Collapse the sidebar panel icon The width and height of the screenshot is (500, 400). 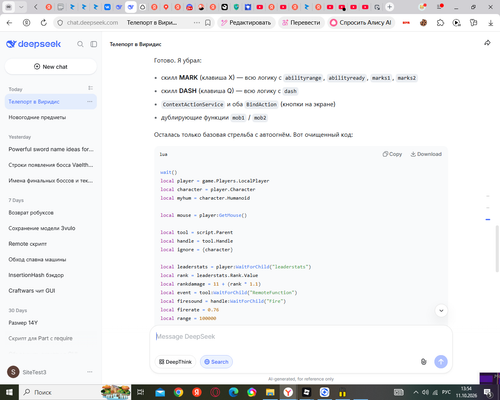point(94,44)
